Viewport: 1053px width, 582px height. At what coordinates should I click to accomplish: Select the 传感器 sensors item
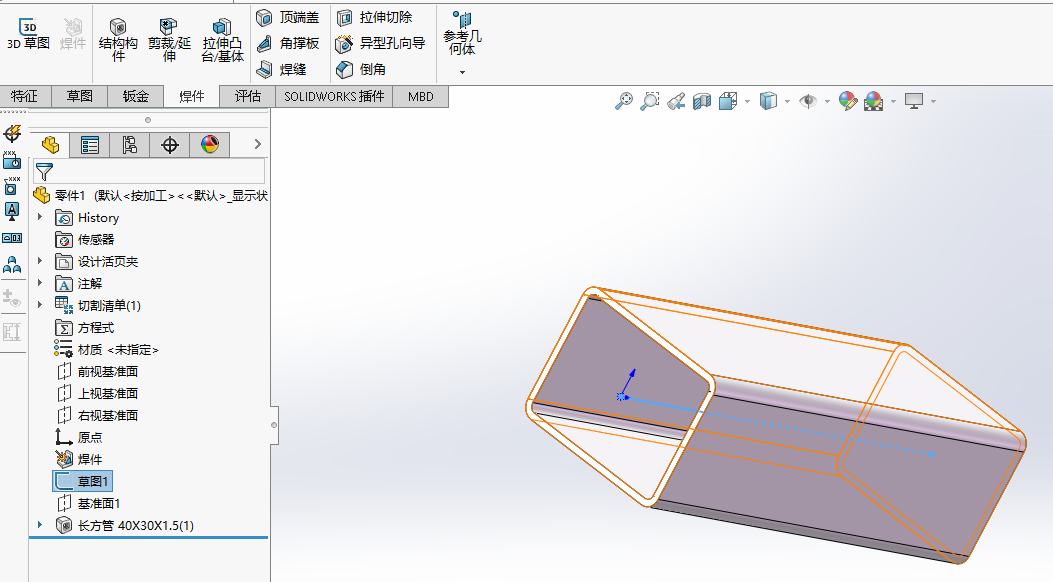[x=85, y=240]
